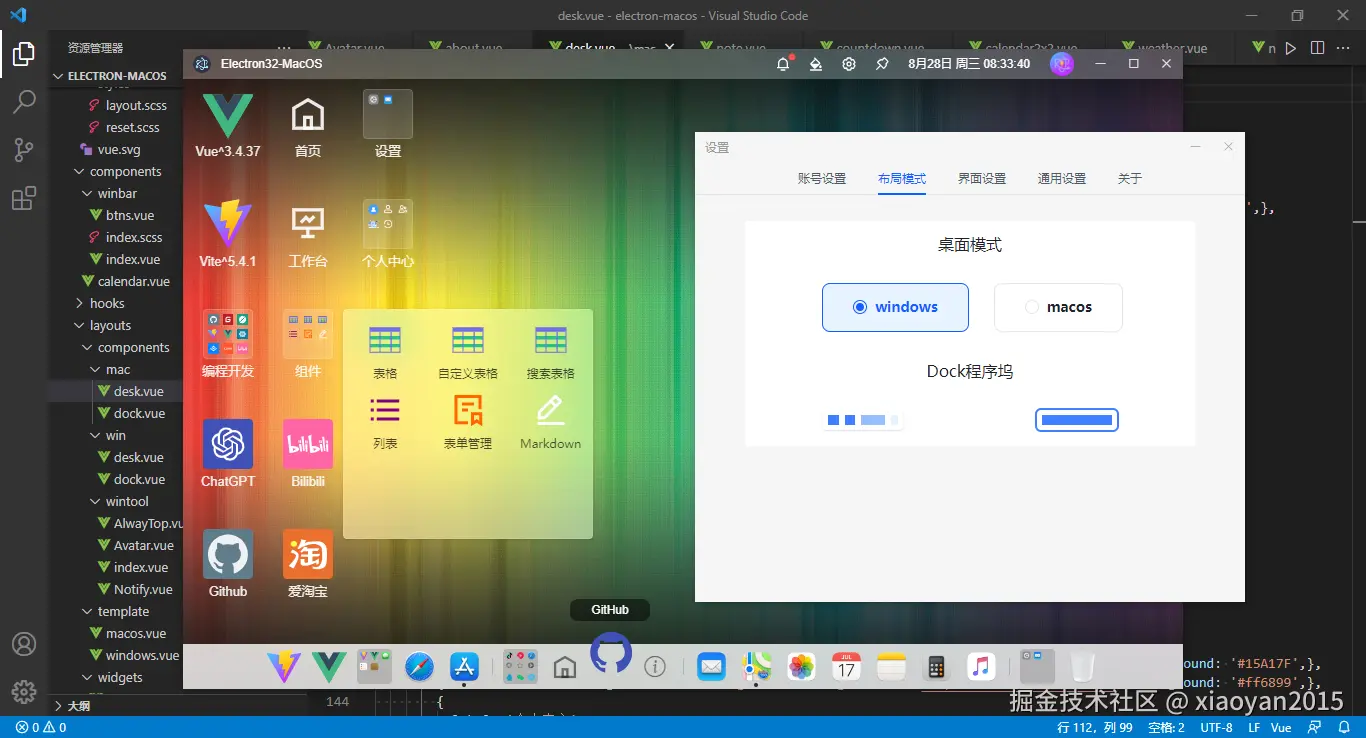The width and height of the screenshot is (1366, 738).
Task: Collapse the widgets folder in Explorer
Action: pyautogui.click(x=120, y=677)
